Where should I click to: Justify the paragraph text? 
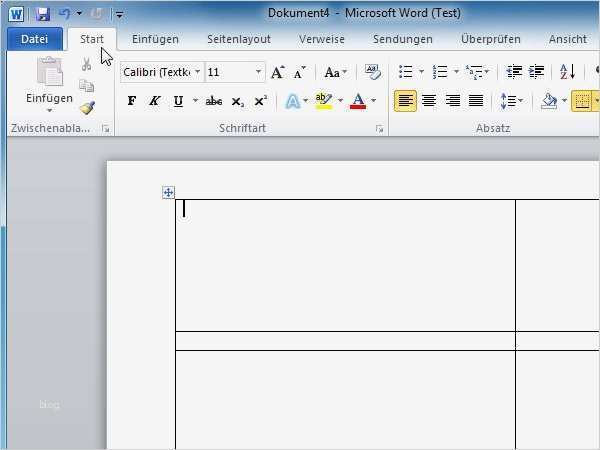pos(476,101)
